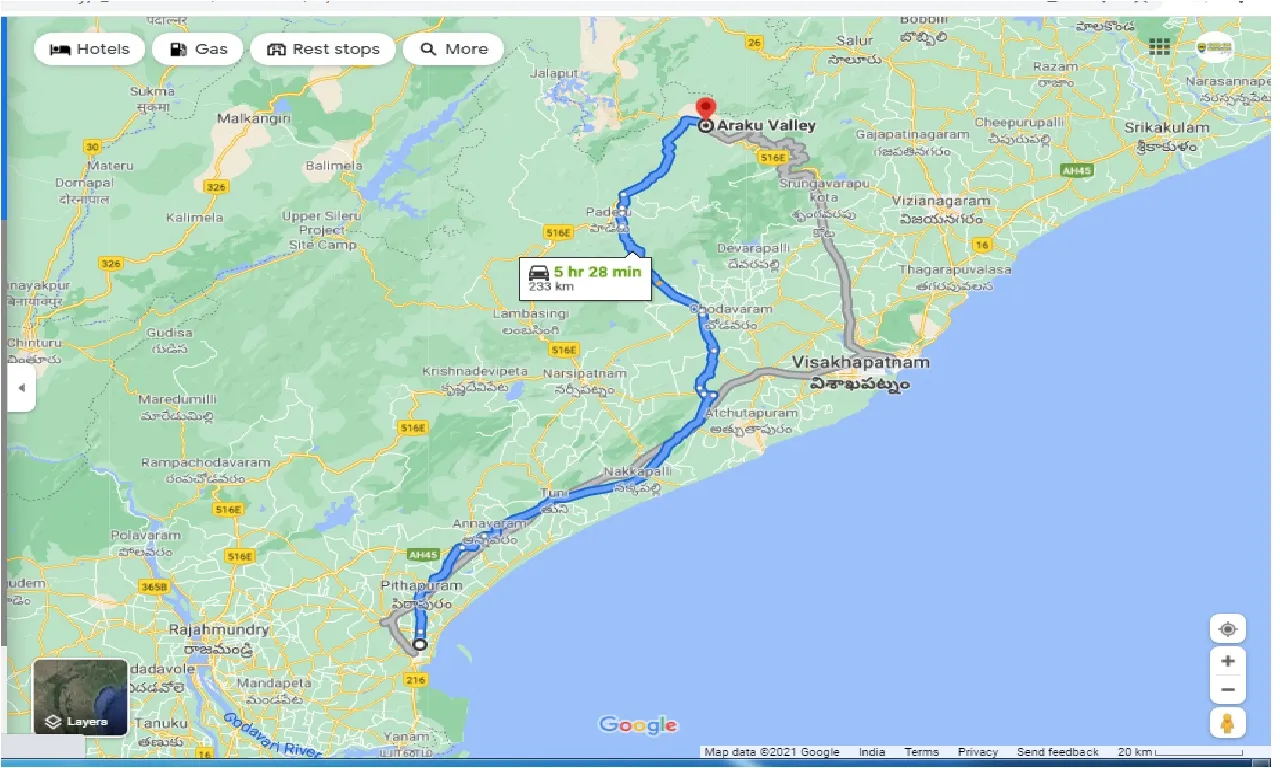Open the Privacy link
Image resolution: width=1280 pixels, height=768 pixels.
tap(977, 752)
